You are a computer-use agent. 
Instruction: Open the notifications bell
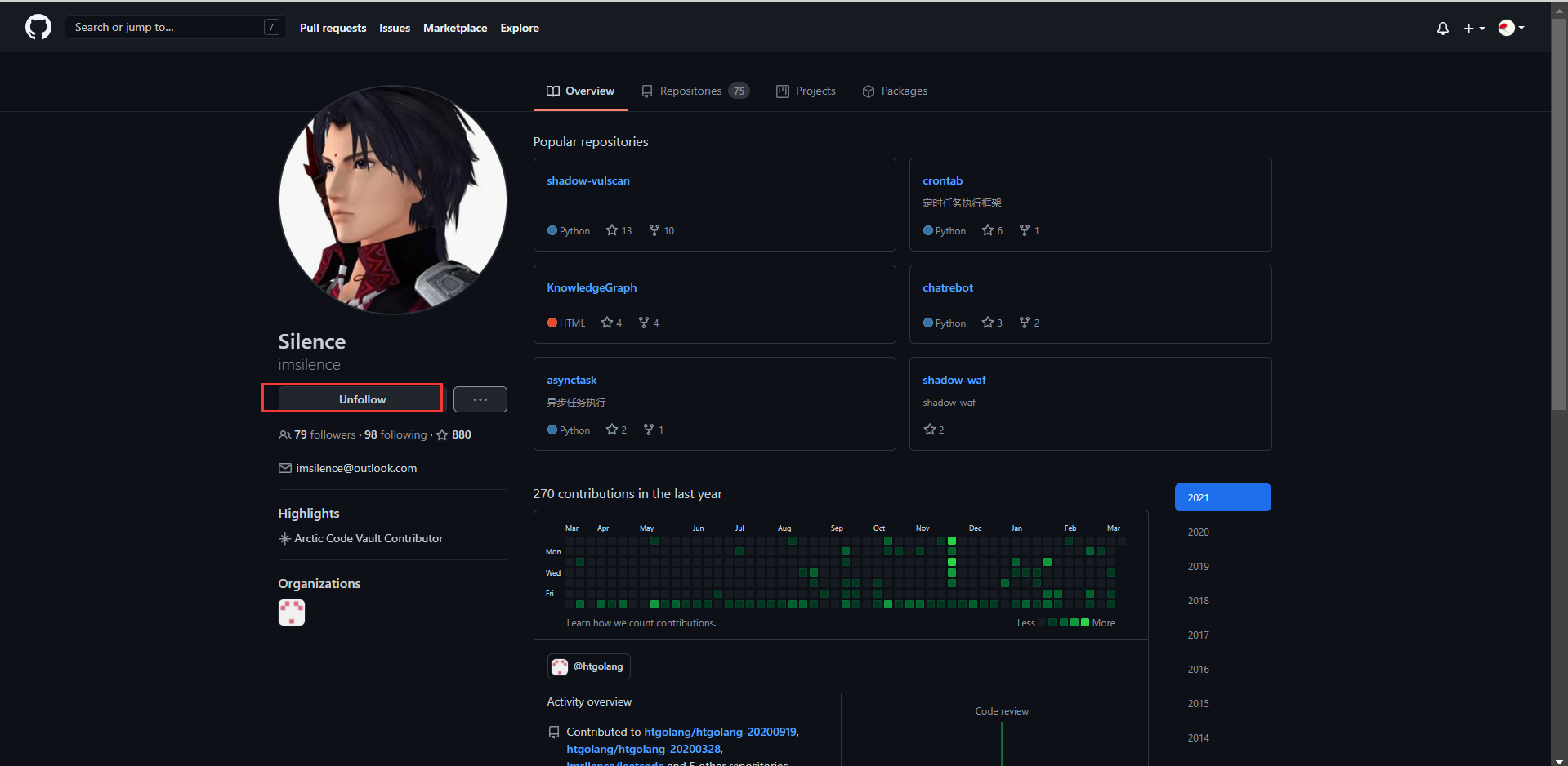click(1443, 28)
